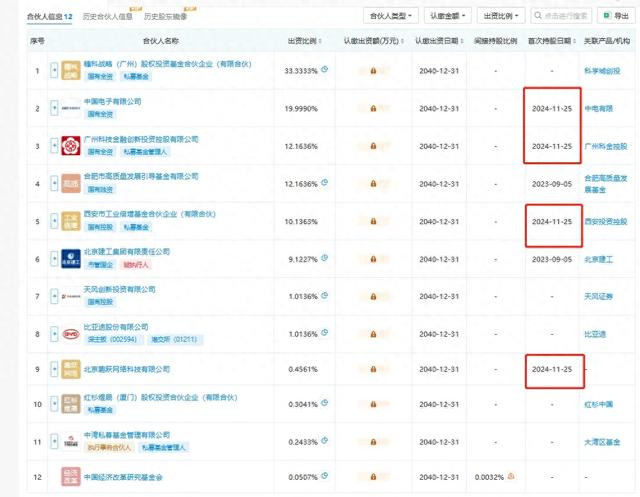Screen dimensions: 640x497
Task: Sort by the 认缴出资日期 column header
Action: click(439, 41)
